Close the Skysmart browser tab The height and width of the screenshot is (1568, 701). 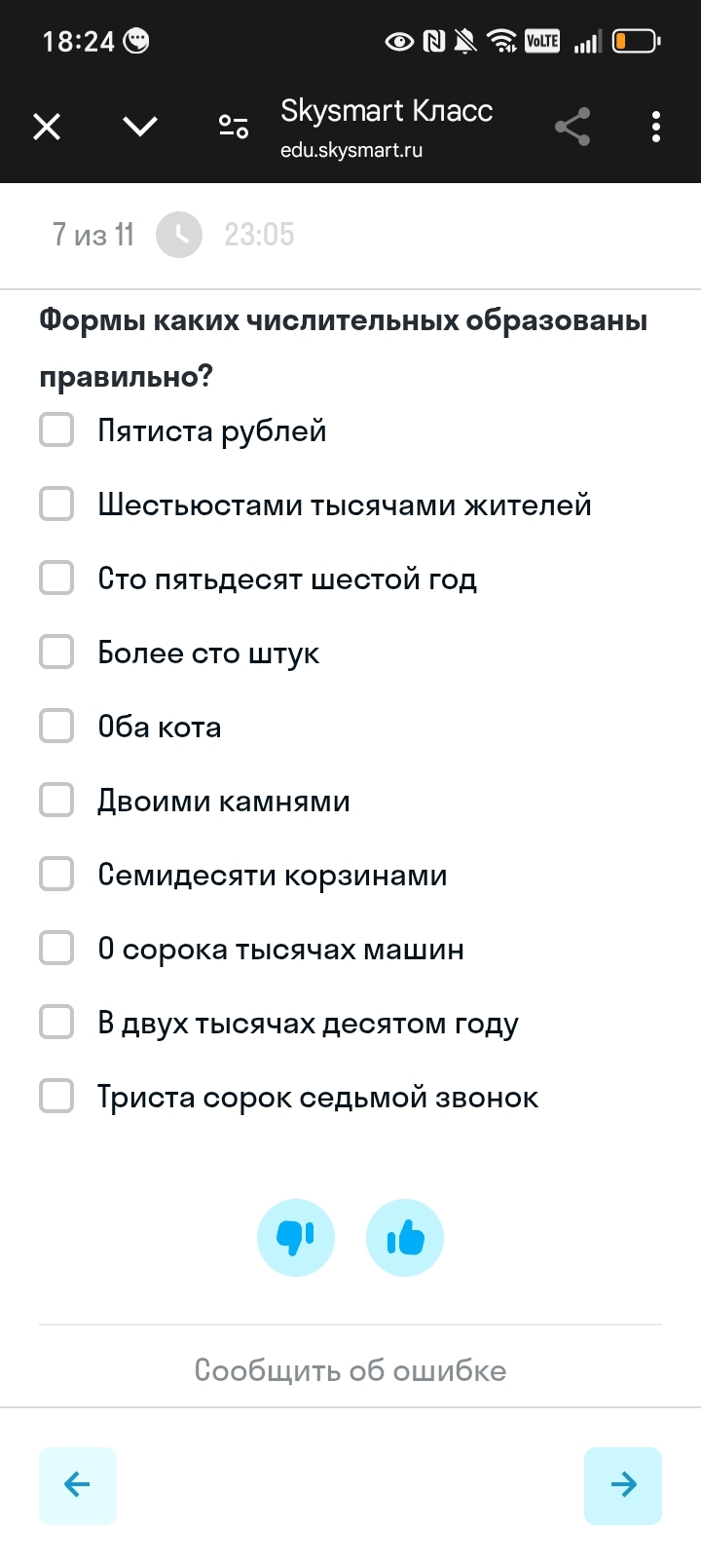click(47, 127)
